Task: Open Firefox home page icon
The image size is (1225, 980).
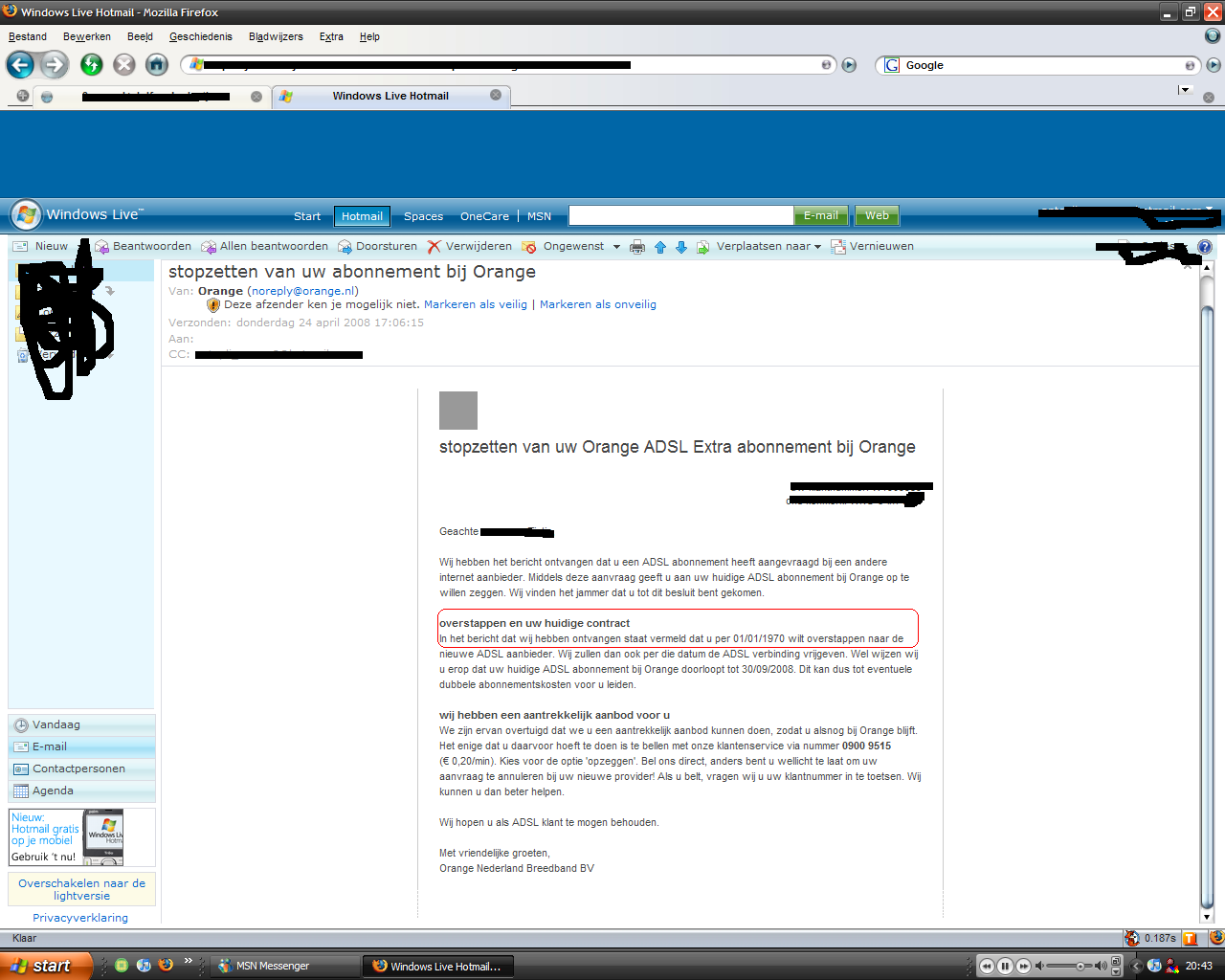Action: coord(157,64)
